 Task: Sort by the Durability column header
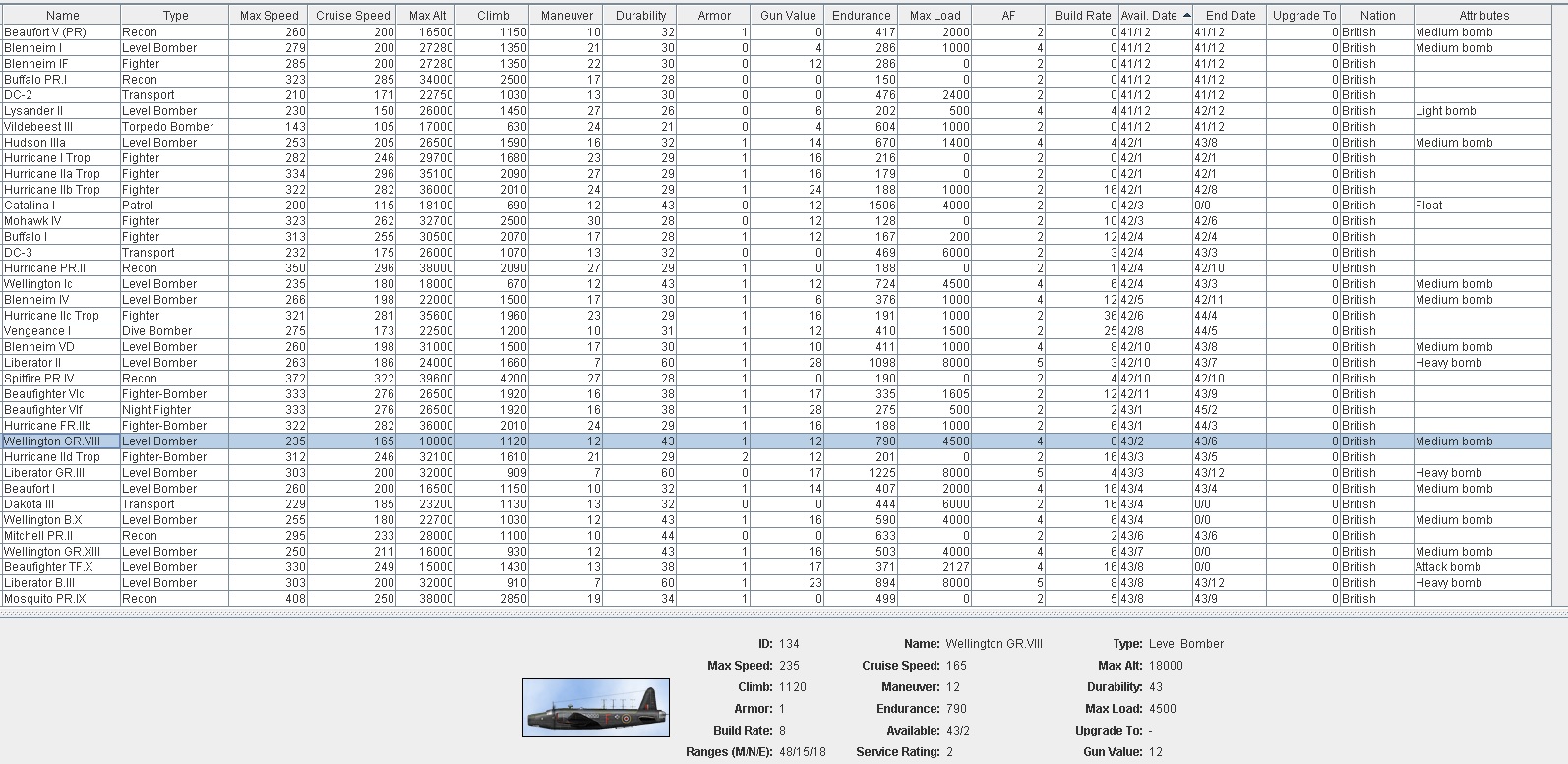click(x=640, y=15)
